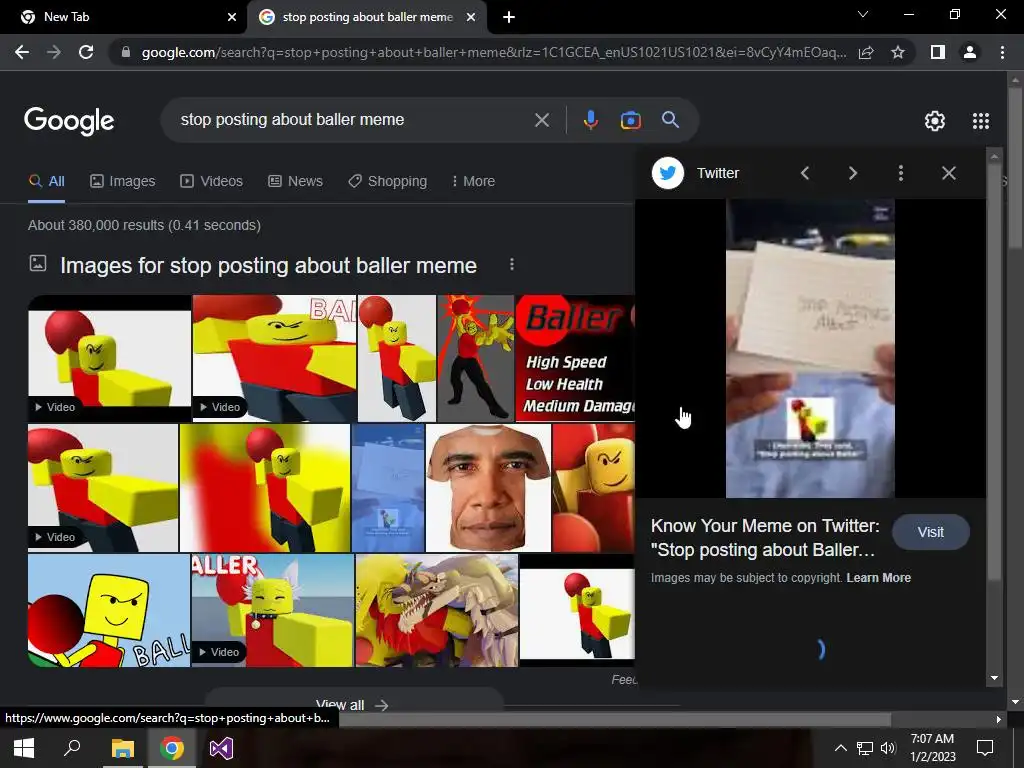This screenshot has width=1024, height=768.
Task: Open the Obama face meme thumbnail
Action: 488,488
